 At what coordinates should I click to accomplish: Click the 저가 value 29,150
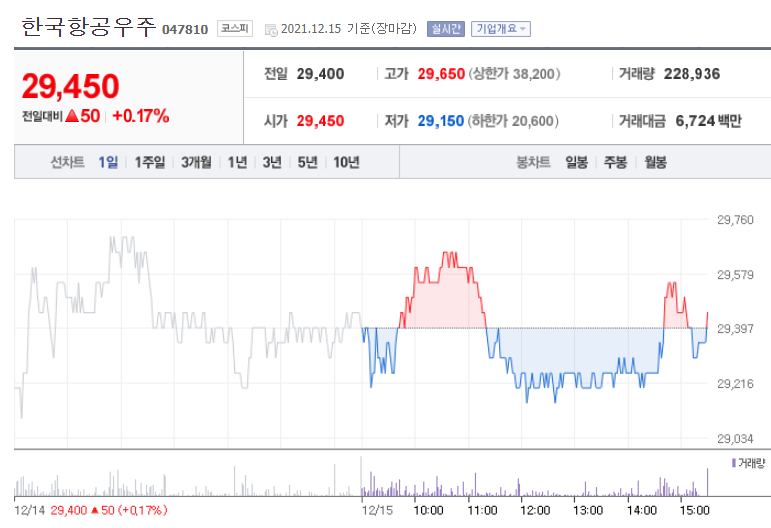click(441, 121)
